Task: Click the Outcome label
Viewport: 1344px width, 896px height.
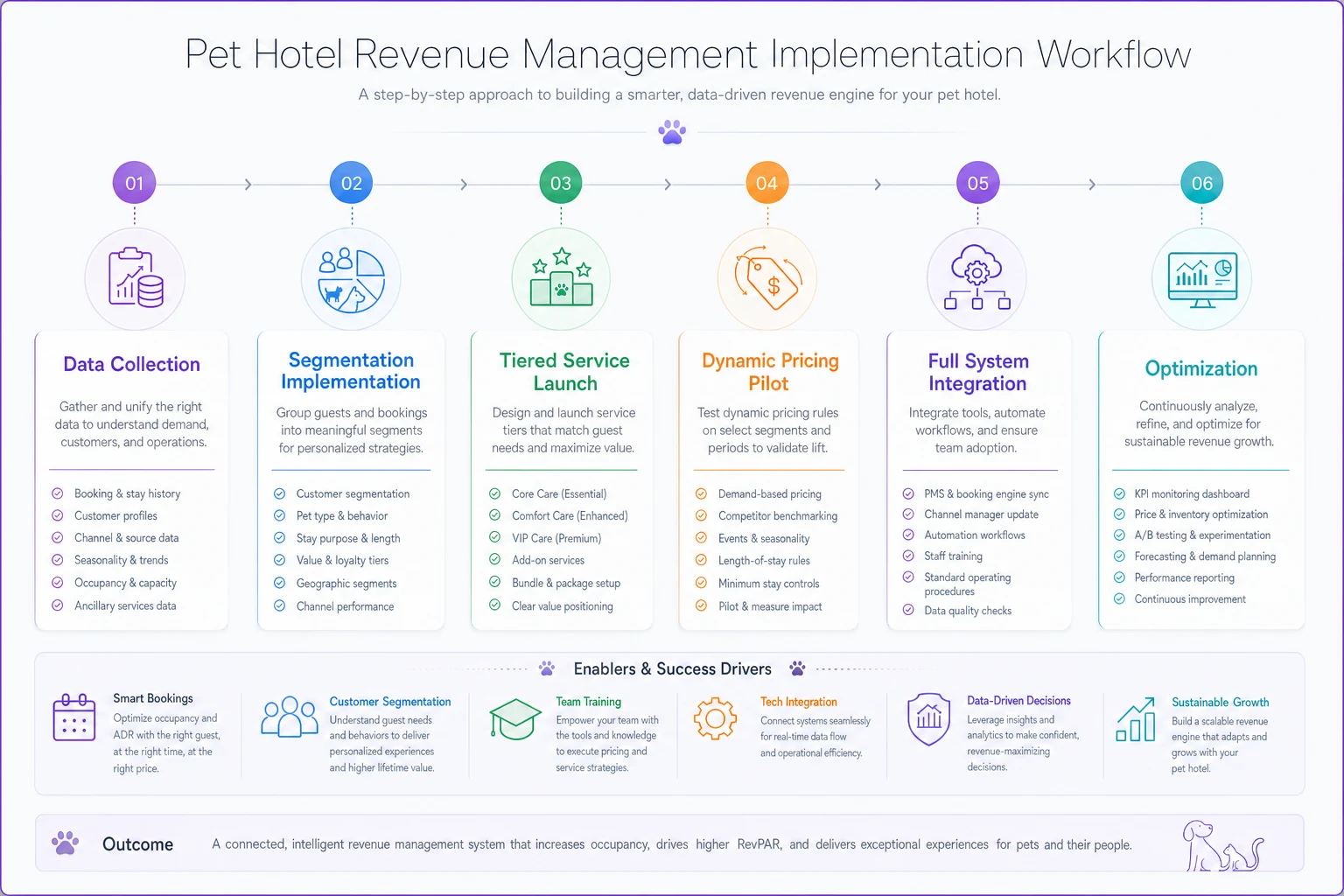Action: (x=137, y=844)
